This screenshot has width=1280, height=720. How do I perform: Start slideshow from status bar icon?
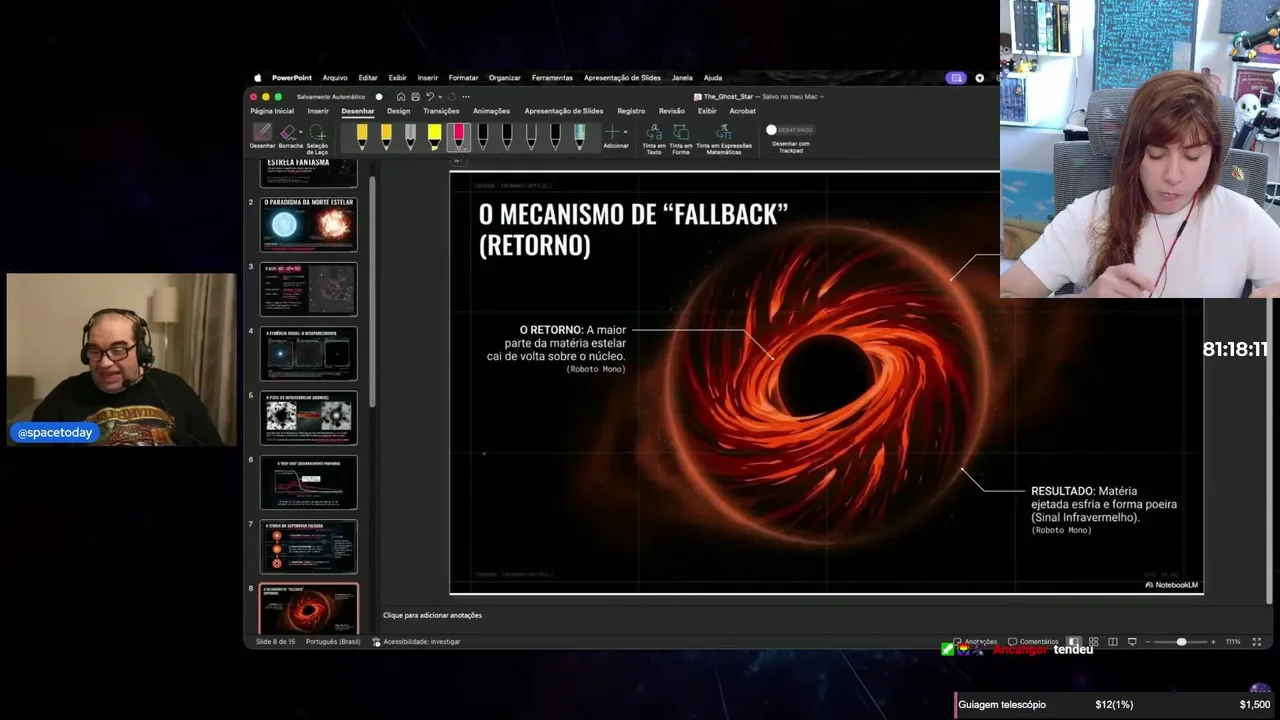pyautogui.click(x=1132, y=641)
